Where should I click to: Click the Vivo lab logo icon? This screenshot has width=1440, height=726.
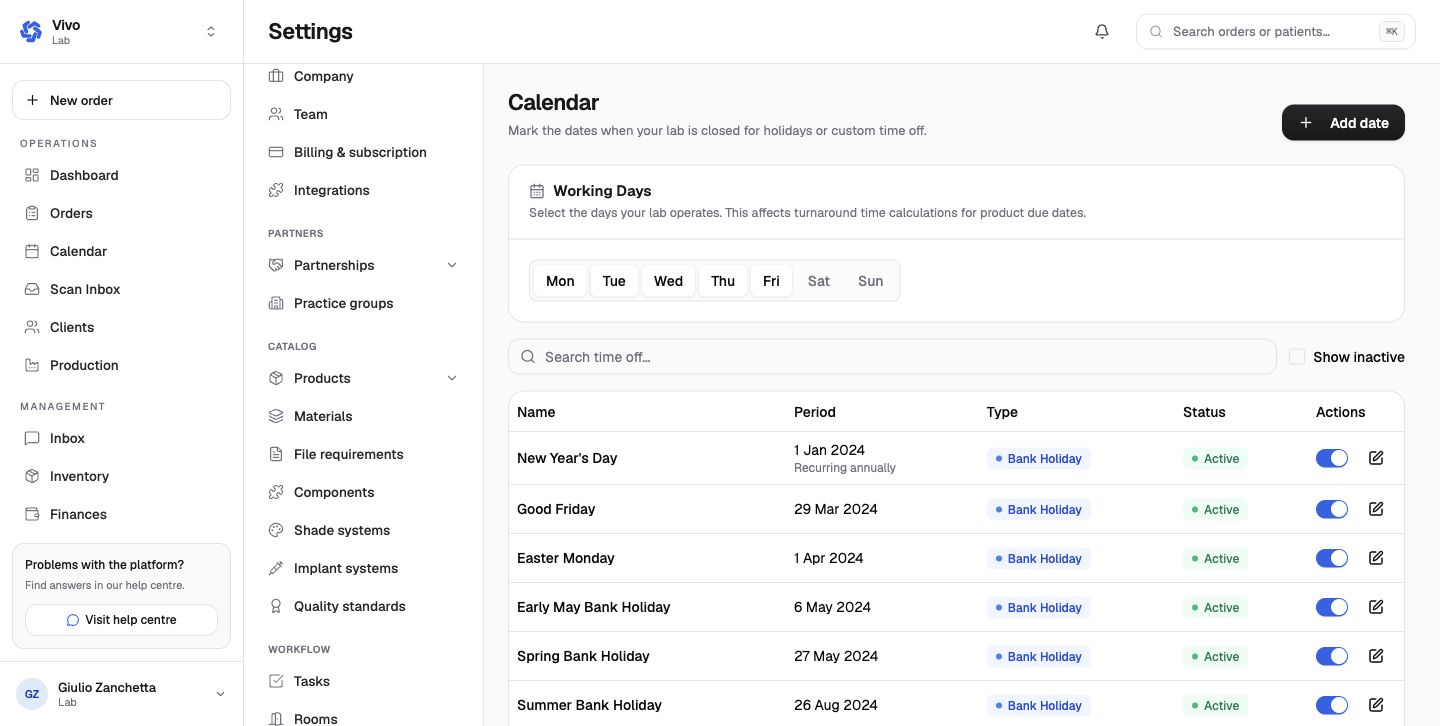coord(31,31)
